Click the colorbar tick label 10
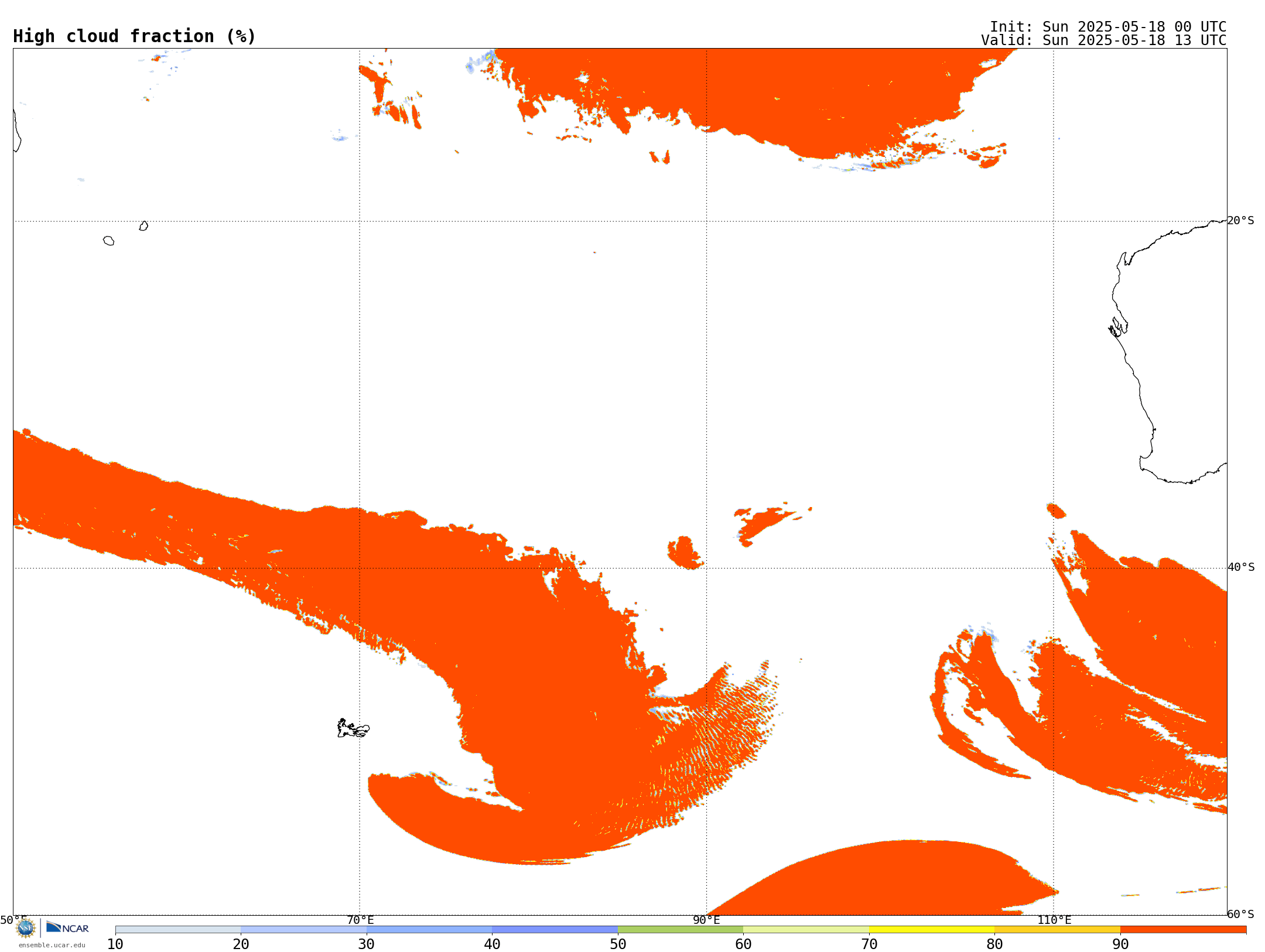The image size is (1265, 952). (x=115, y=944)
